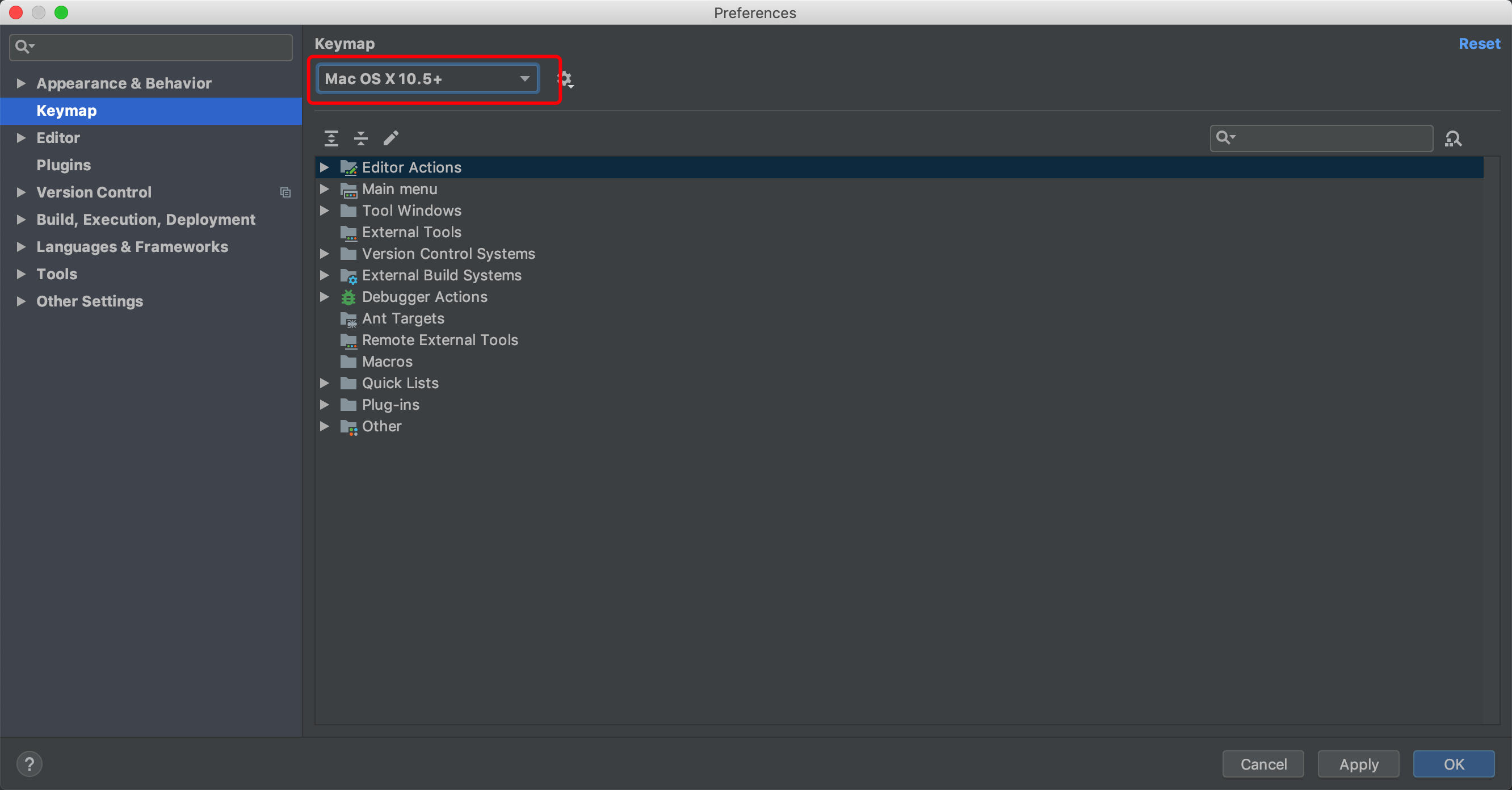Click the Apply button

(x=1358, y=763)
